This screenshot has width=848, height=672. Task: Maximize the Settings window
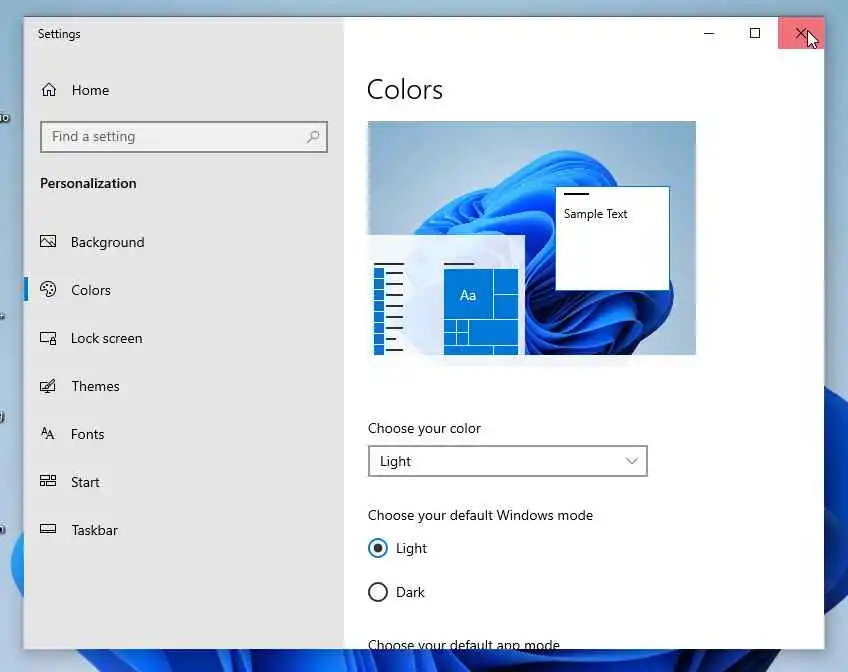coord(755,34)
